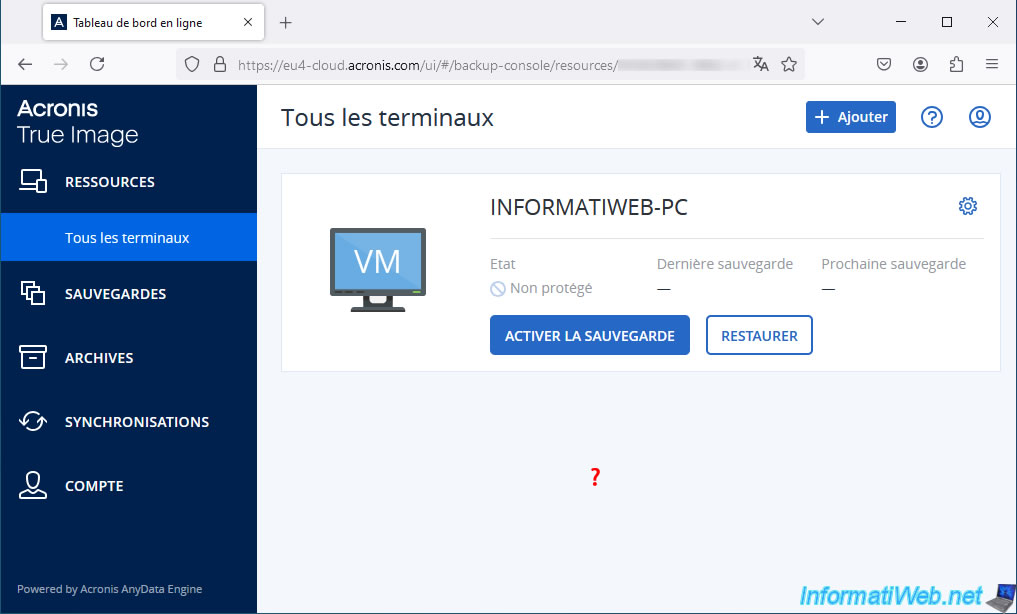
Task: Click the RESTAURER button
Action: coord(760,335)
